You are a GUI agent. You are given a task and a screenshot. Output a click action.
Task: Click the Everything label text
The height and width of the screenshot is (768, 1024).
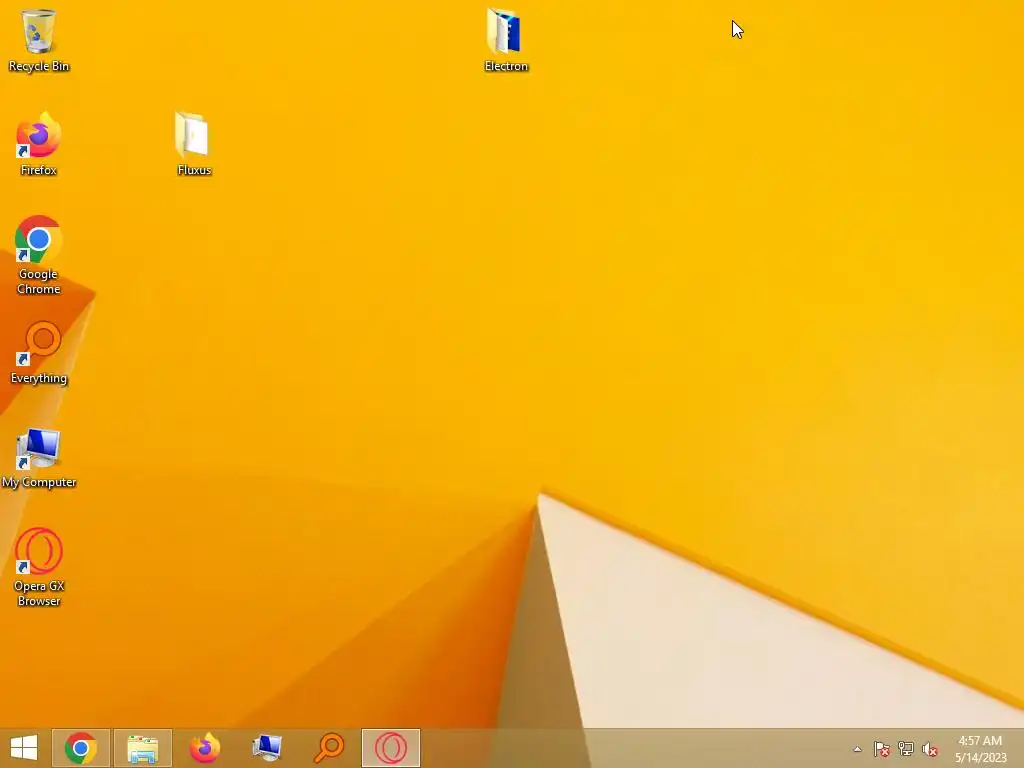(x=39, y=378)
